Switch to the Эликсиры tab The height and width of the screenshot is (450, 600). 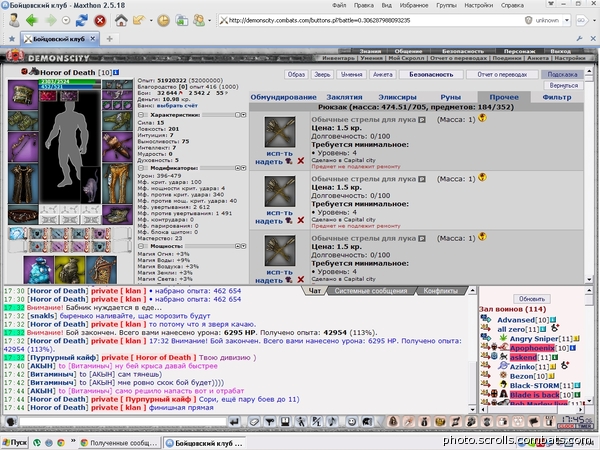tap(397, 97)
